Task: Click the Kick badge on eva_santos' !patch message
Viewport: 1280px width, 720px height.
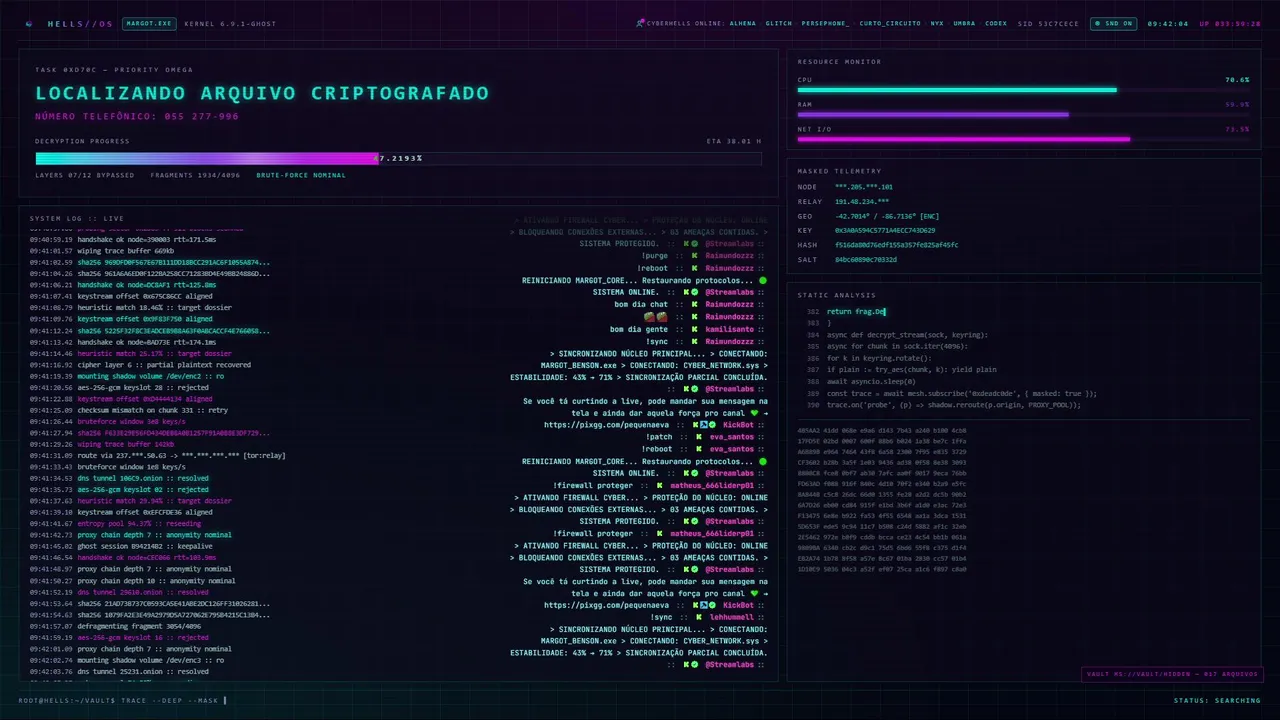Action: coord(698,437)
